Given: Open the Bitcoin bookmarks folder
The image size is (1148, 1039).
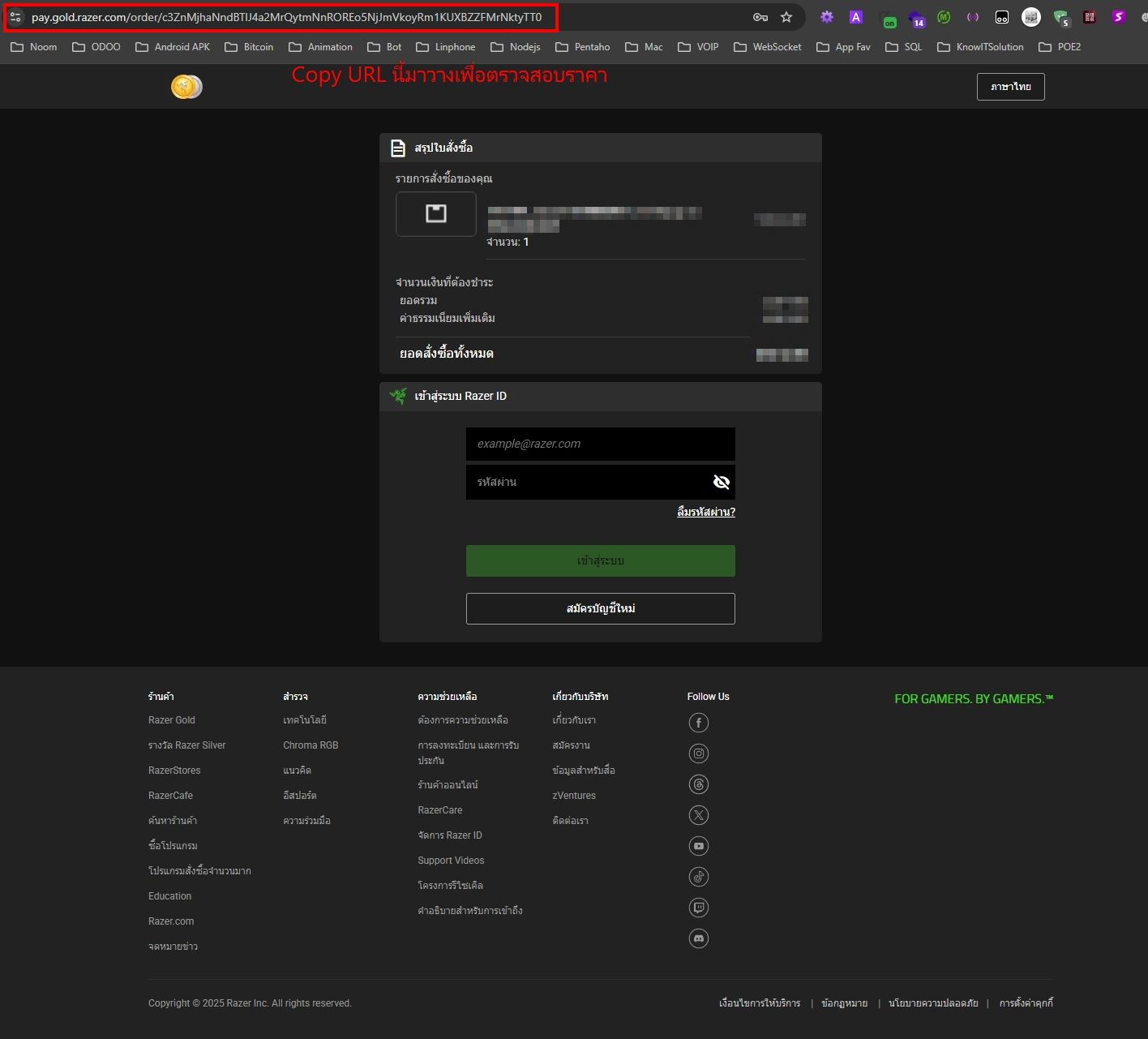Looking at the screenshot, I should tap(249, 47).
